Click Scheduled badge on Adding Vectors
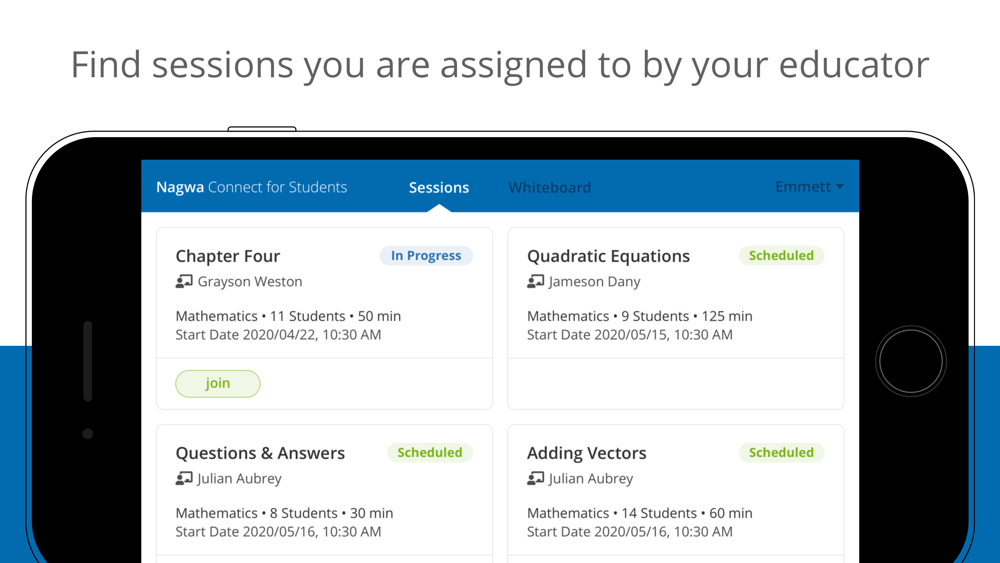Screen dimensions: 1000x563 [x=781, y=453]
